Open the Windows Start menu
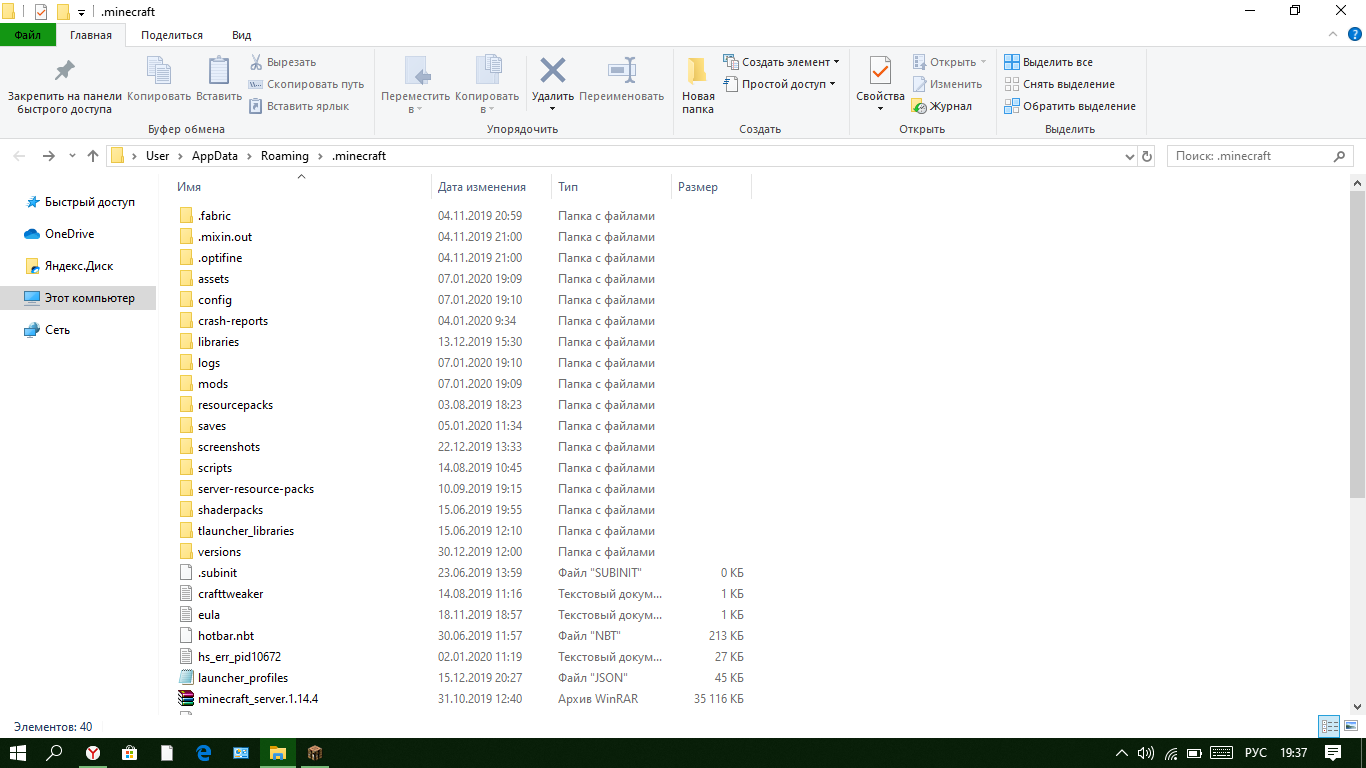Image resolution: width=1366 pixels, height=768 pixels. (x=18, y=753)
